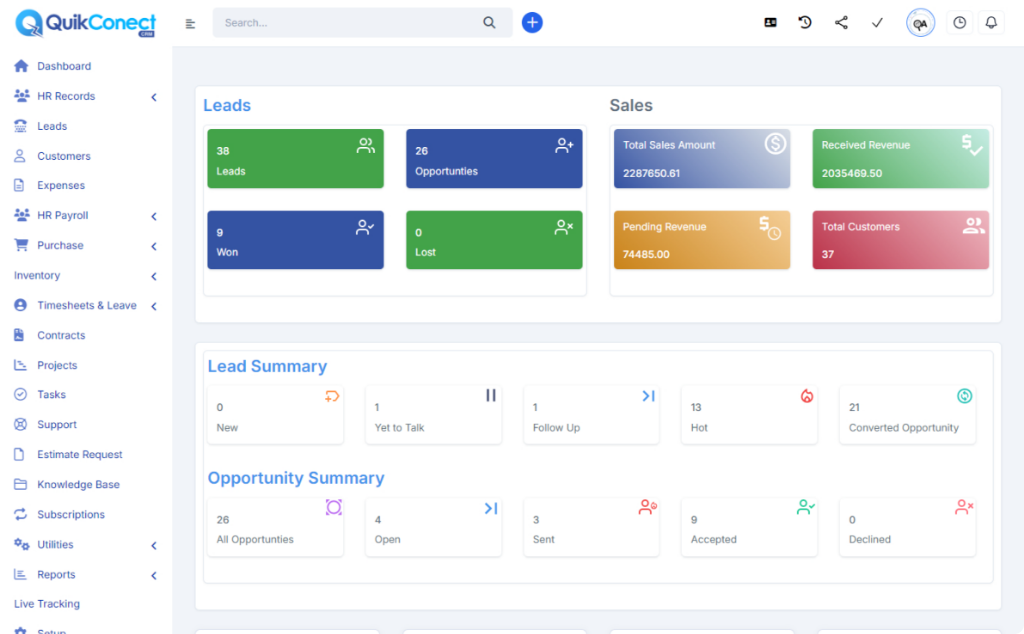
Task: Click the Subscriptions refresh icon
Action: [x=20, y=514]
